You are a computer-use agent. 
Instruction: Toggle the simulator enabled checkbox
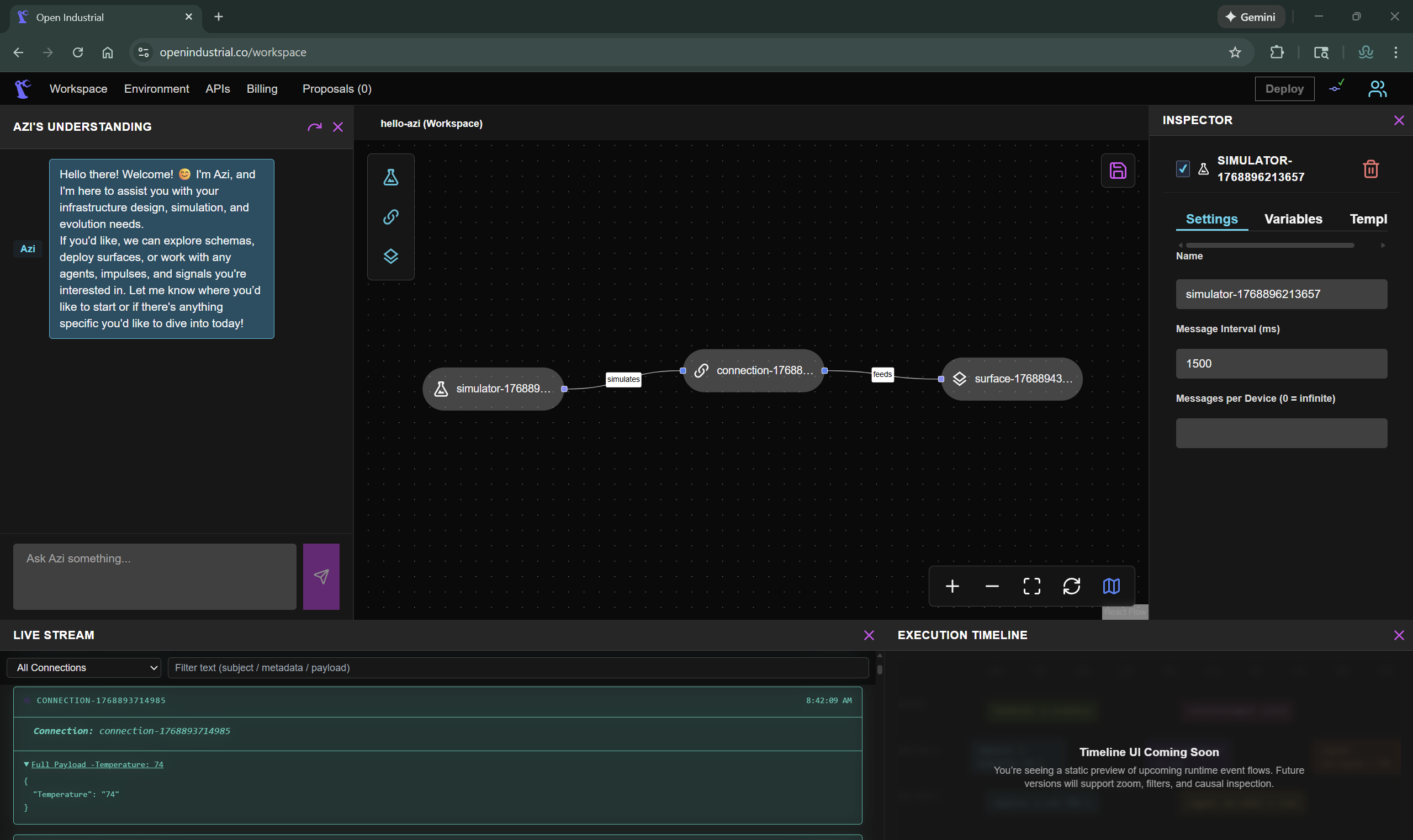point(1183,169)
